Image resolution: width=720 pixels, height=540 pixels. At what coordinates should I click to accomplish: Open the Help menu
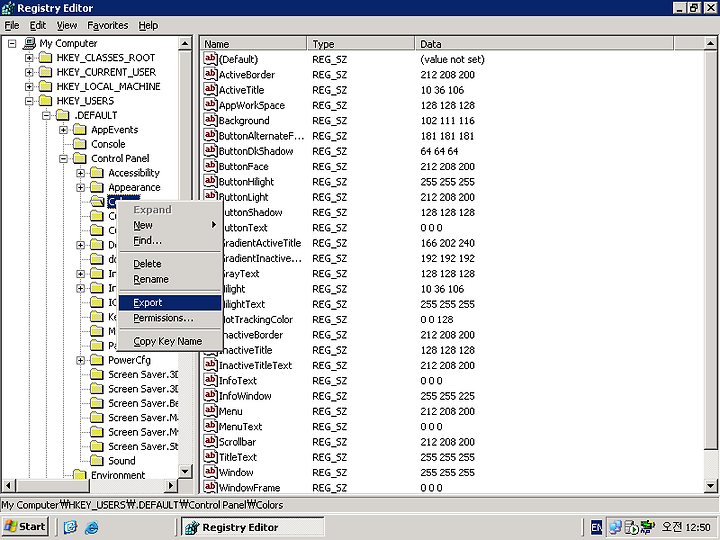coord(148,25)
